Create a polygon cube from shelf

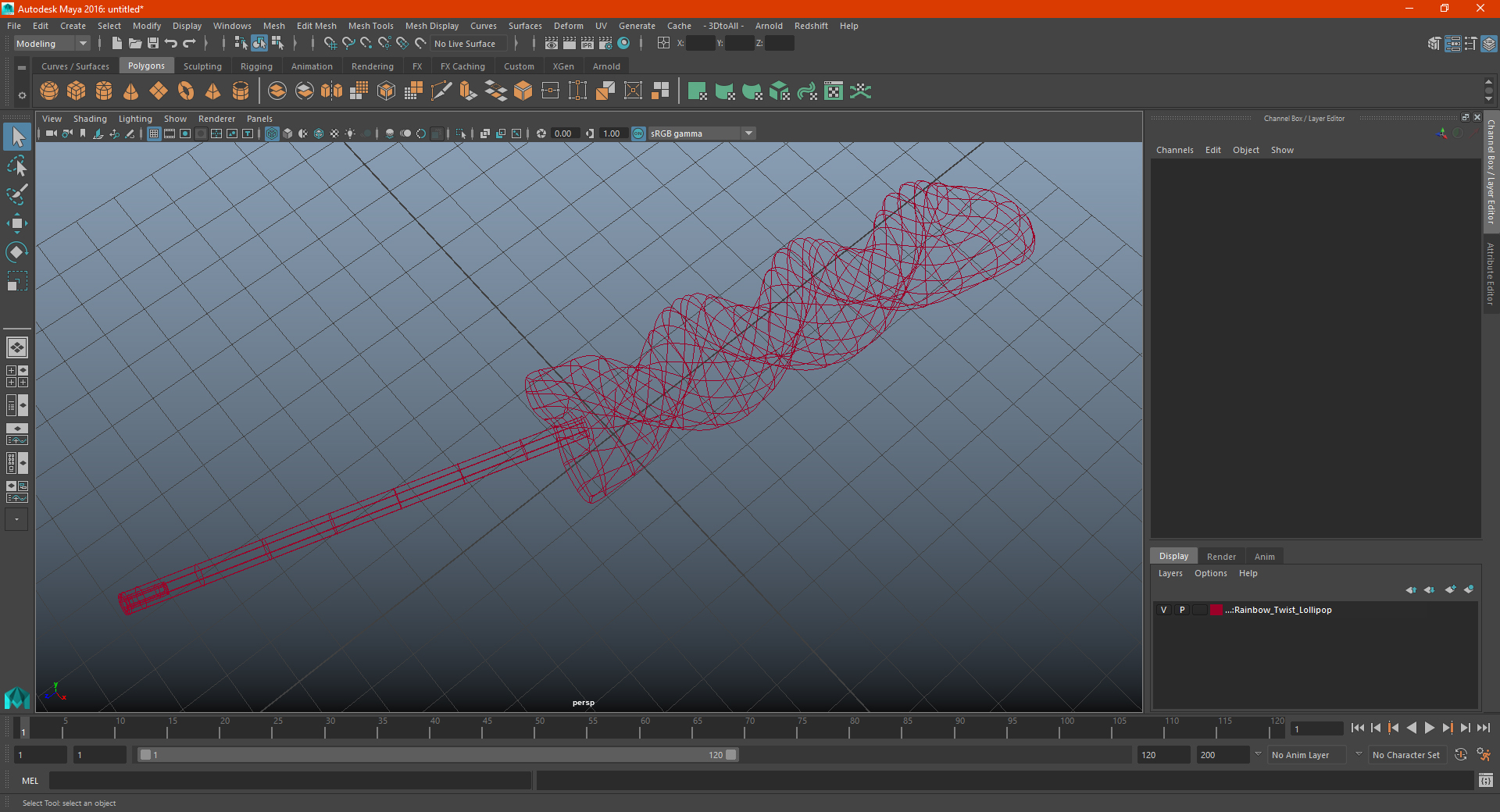[77, 91]
